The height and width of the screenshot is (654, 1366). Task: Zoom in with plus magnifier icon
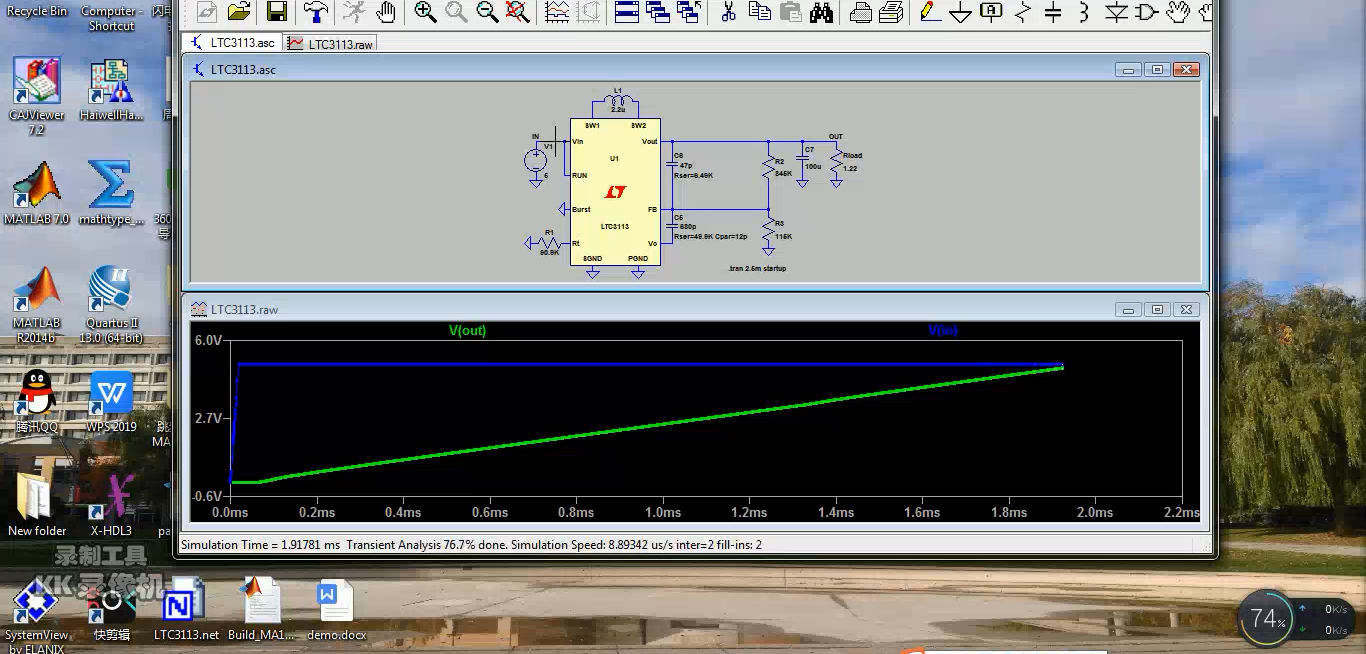tap(425, 12)
